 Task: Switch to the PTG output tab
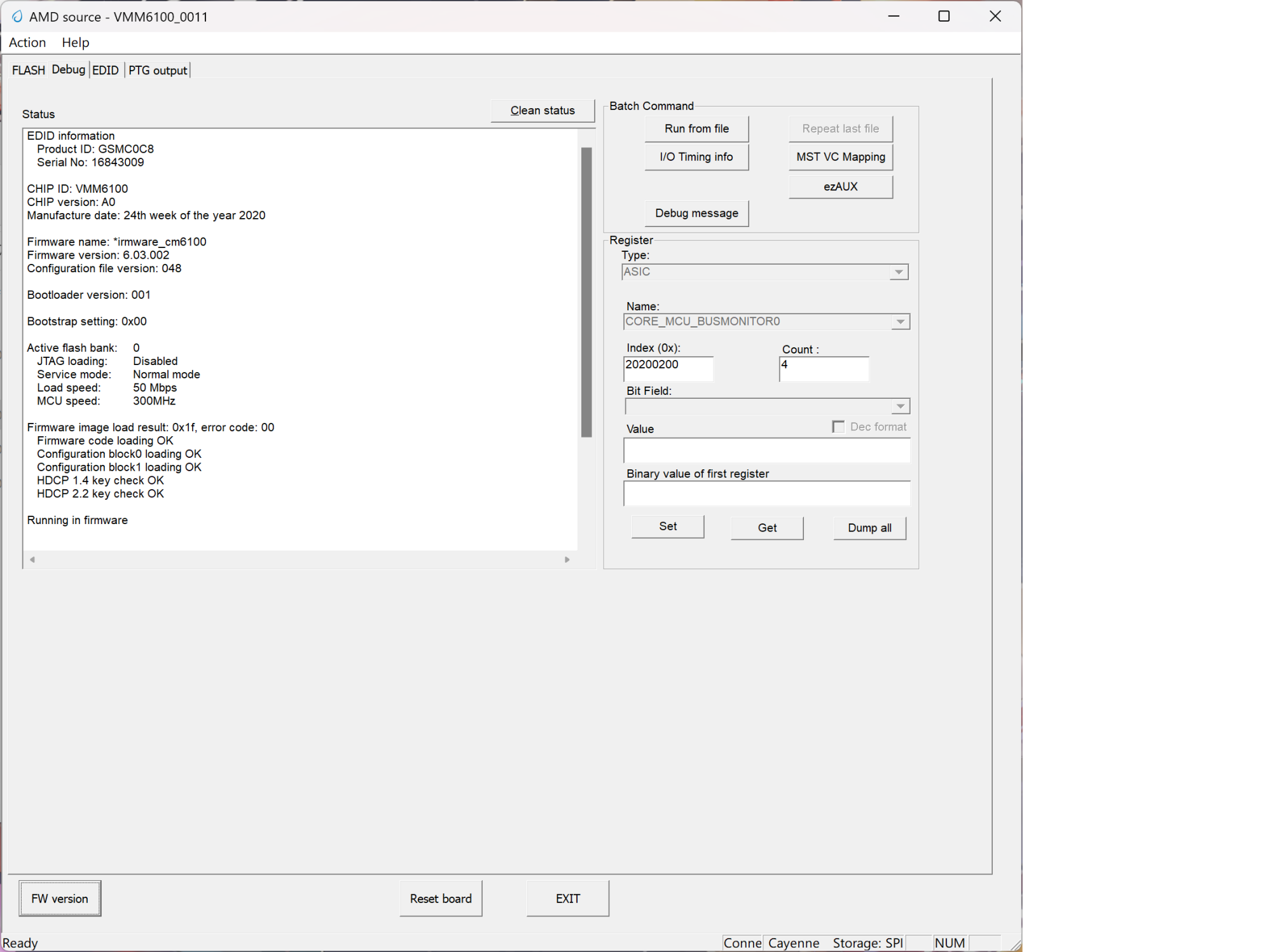[x=158, y=71]
